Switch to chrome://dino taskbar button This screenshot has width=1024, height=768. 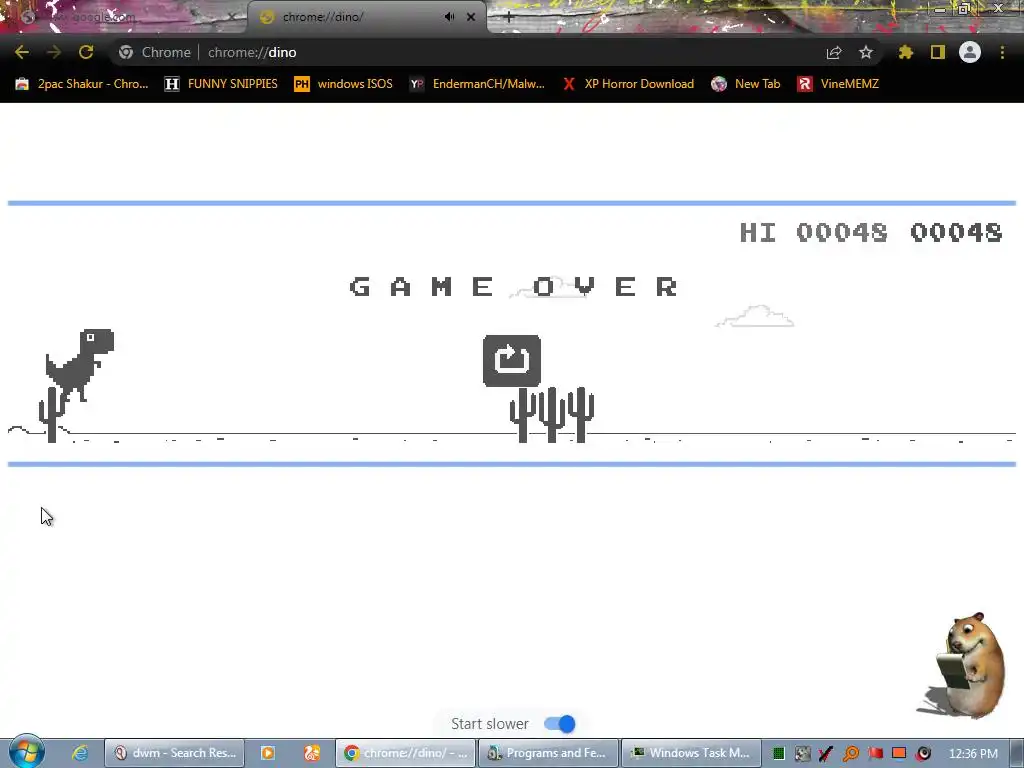tap(406, 753)
